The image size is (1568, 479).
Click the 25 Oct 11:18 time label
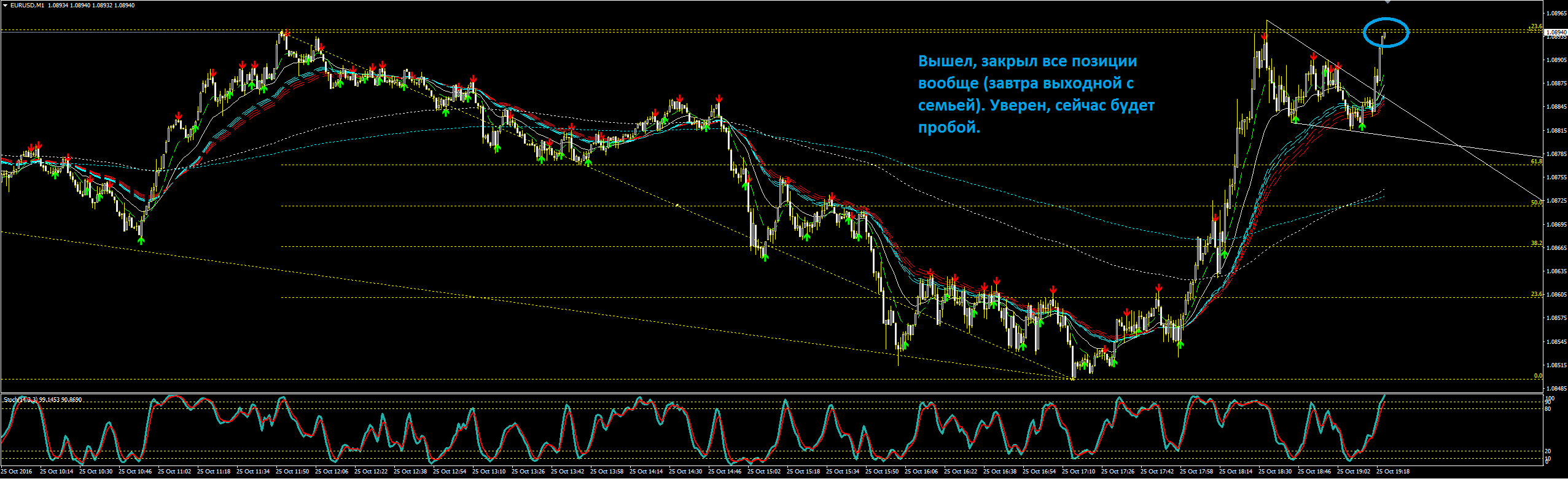pyautogui.click(x=214, y=472)
